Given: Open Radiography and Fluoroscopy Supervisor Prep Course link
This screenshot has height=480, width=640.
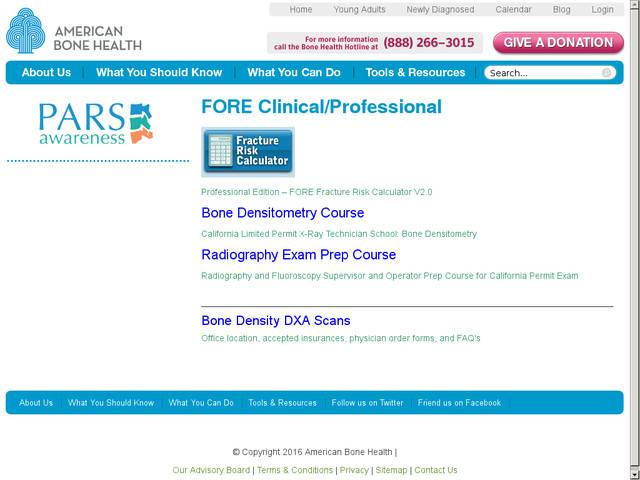Looking at the screenshot, I should pyautogui.click(x=390, y=276).
